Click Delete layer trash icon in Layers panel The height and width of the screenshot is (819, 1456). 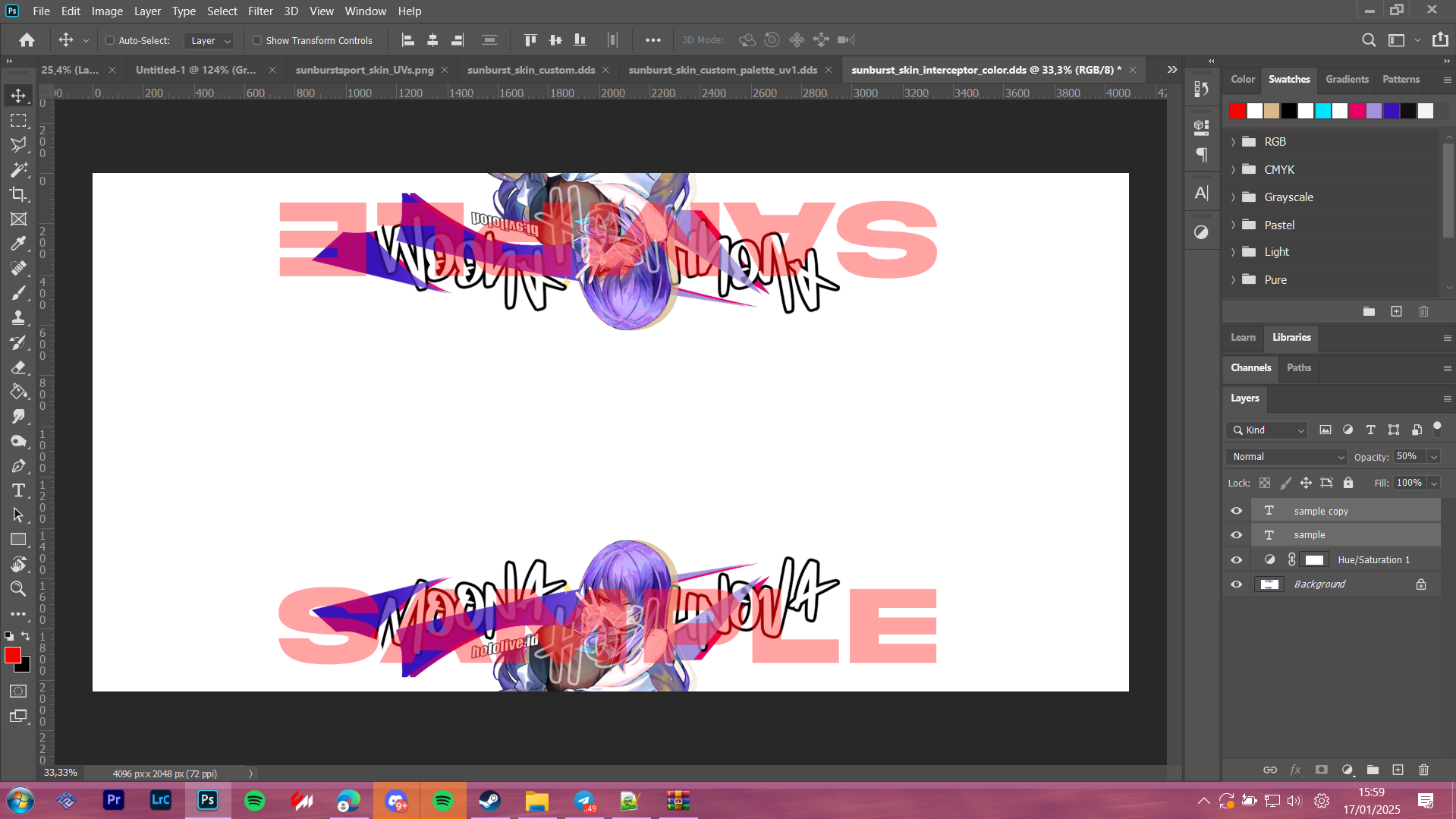[x=1423, y=770]
